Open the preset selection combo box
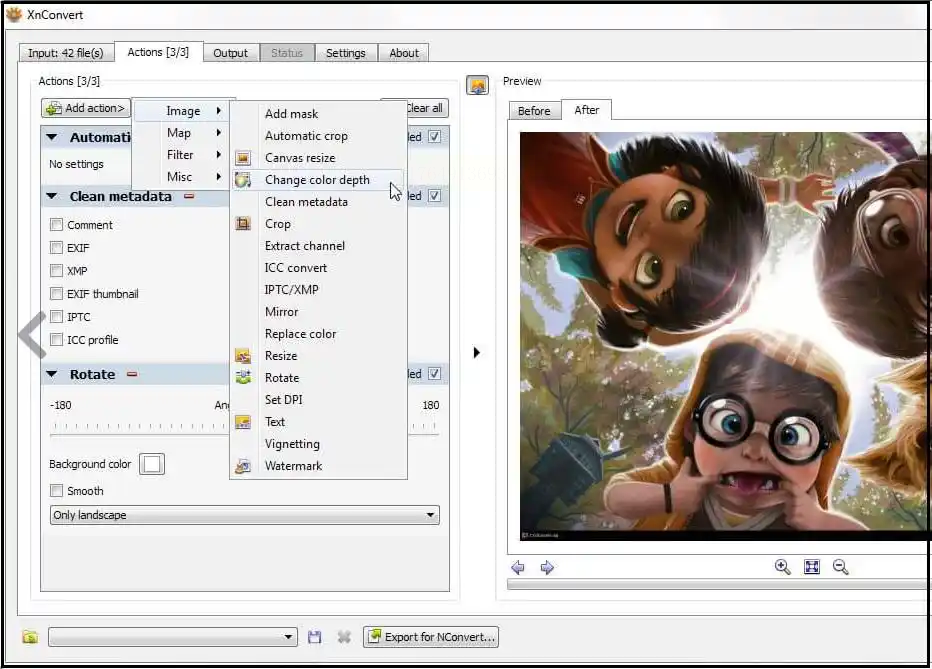932x669 pixels. 172,637
